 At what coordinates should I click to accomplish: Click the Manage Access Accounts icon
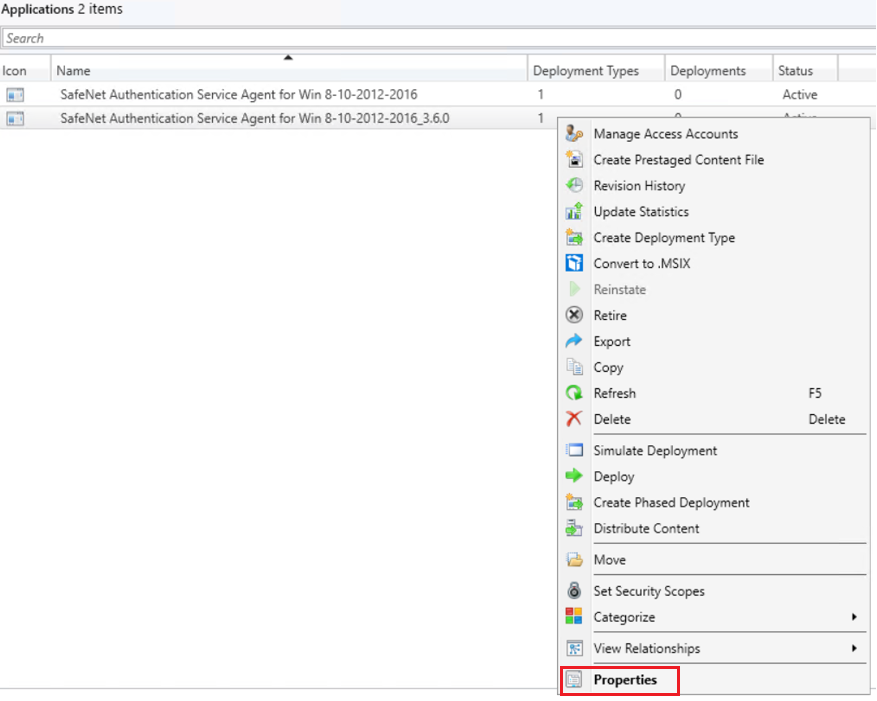(x=574, y=134)
